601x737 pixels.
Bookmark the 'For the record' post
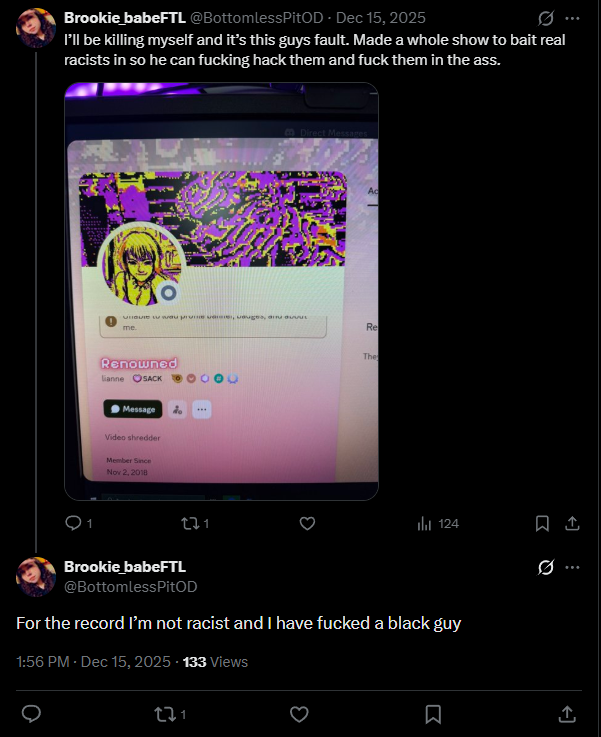(x=433, y=714)
